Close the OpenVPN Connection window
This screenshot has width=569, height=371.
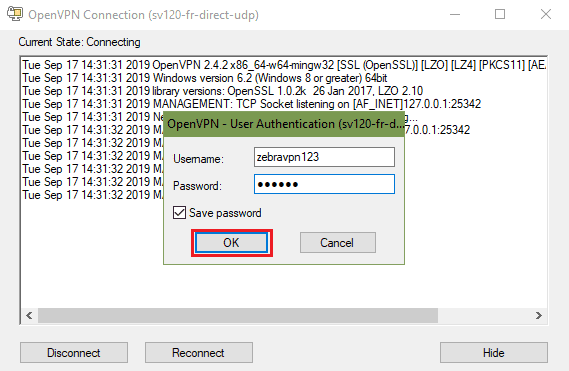click(x=546, y=15)
